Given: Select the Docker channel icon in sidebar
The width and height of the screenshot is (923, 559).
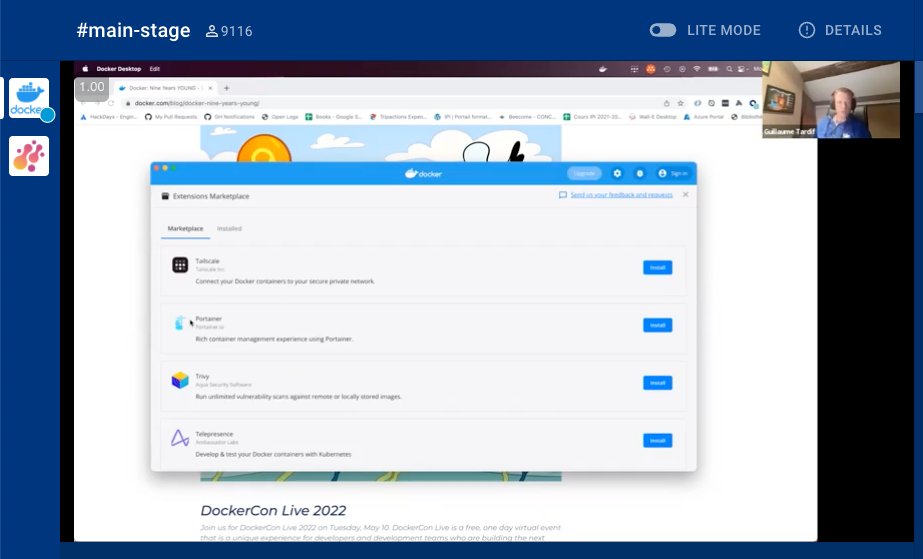Looking at the screenshot, I should click(29, 98).
